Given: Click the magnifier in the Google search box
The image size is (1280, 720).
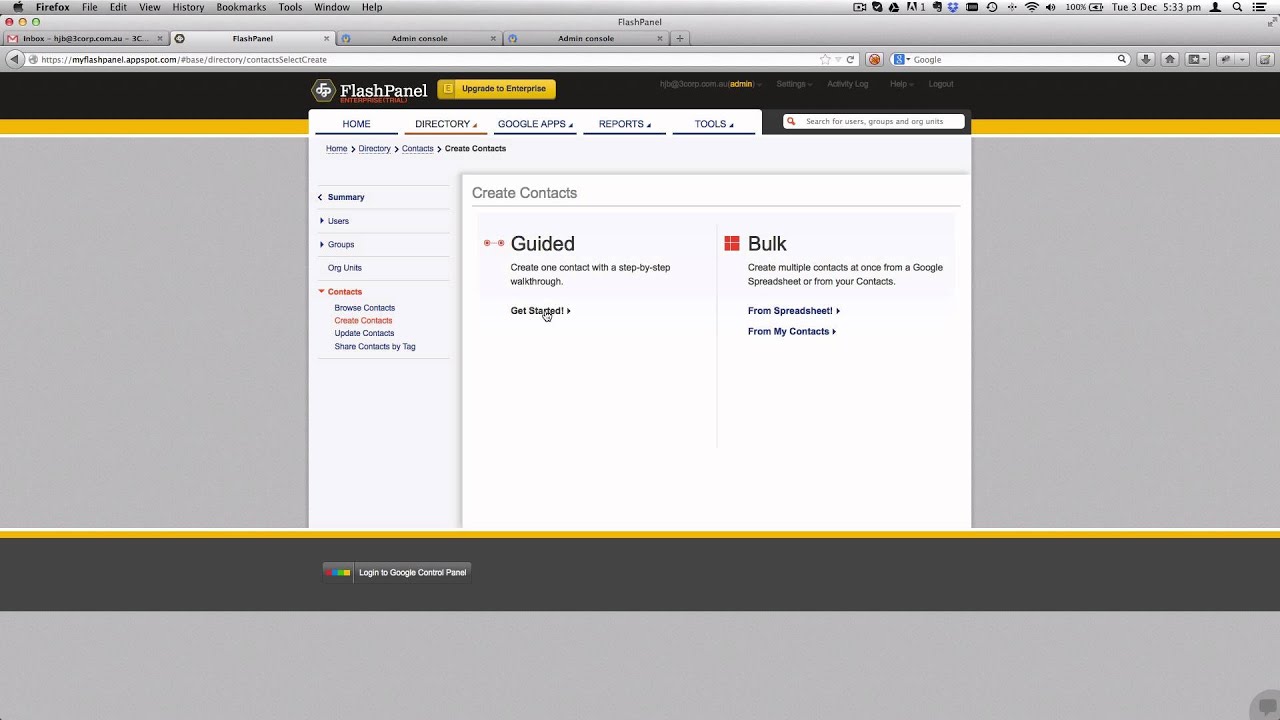Looking at the screenshot, I should point(1122,59).
